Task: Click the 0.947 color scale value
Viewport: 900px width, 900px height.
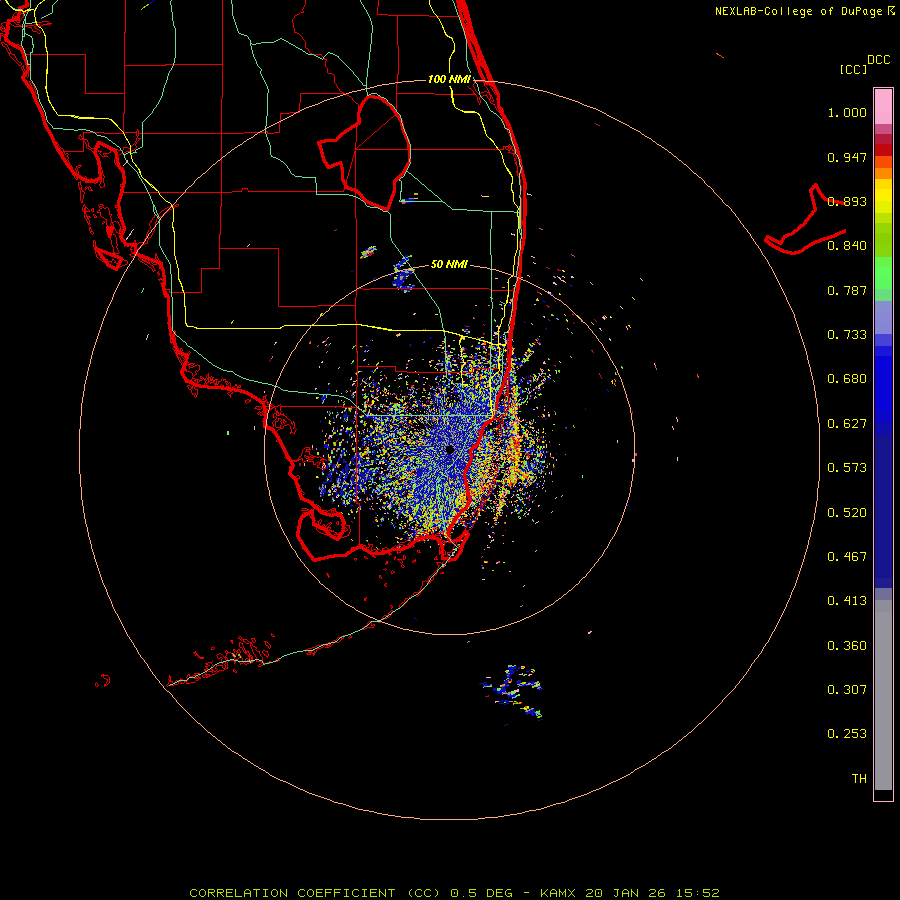Action: [847, 157]
